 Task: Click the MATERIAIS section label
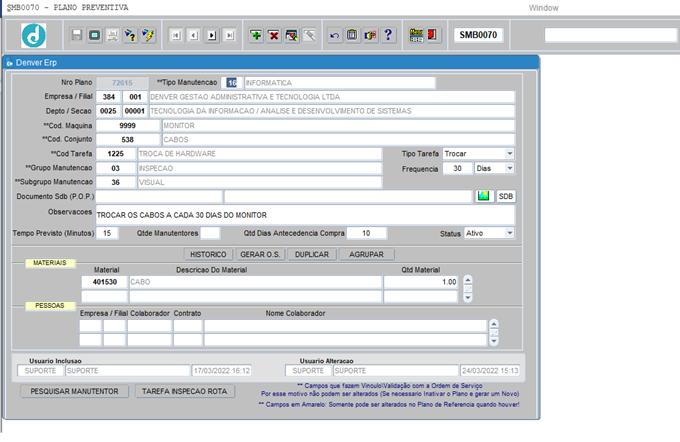[50, 263]
